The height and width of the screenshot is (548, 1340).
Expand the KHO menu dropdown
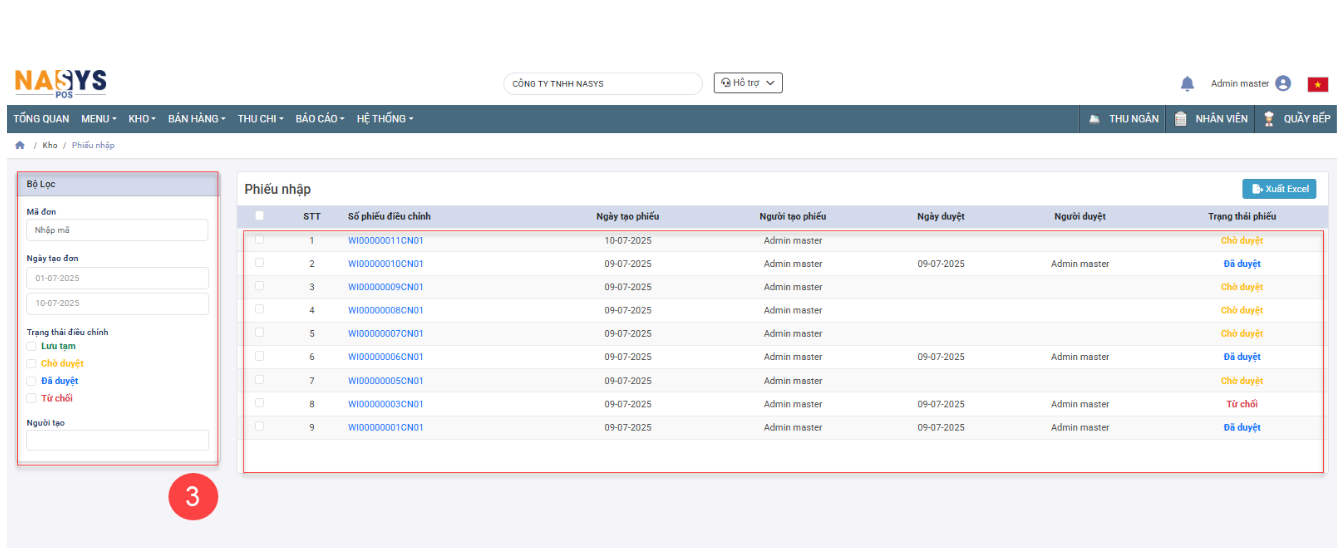[x=142, y=119]
